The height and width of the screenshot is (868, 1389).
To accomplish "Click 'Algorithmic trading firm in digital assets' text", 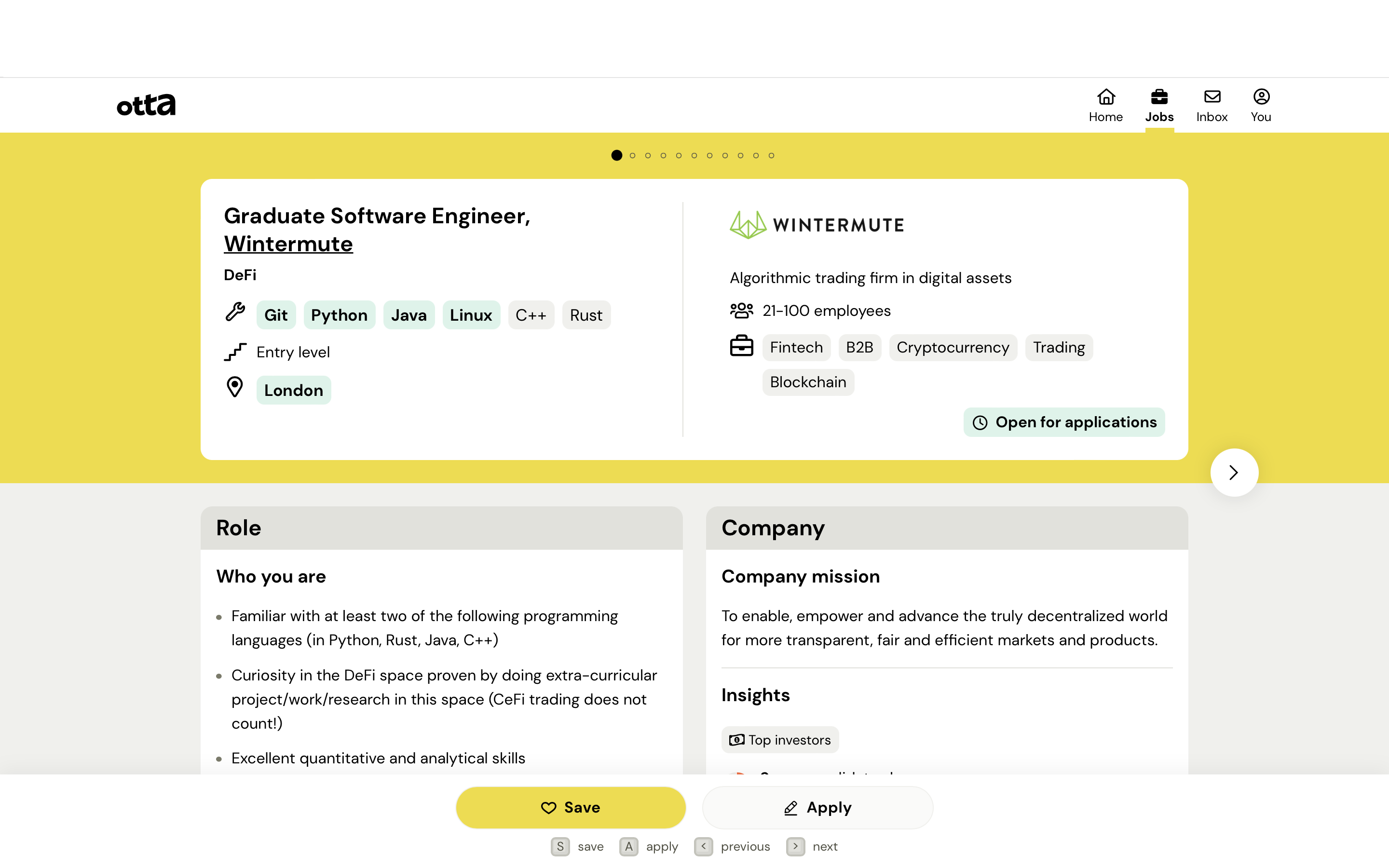I will 870,278.
